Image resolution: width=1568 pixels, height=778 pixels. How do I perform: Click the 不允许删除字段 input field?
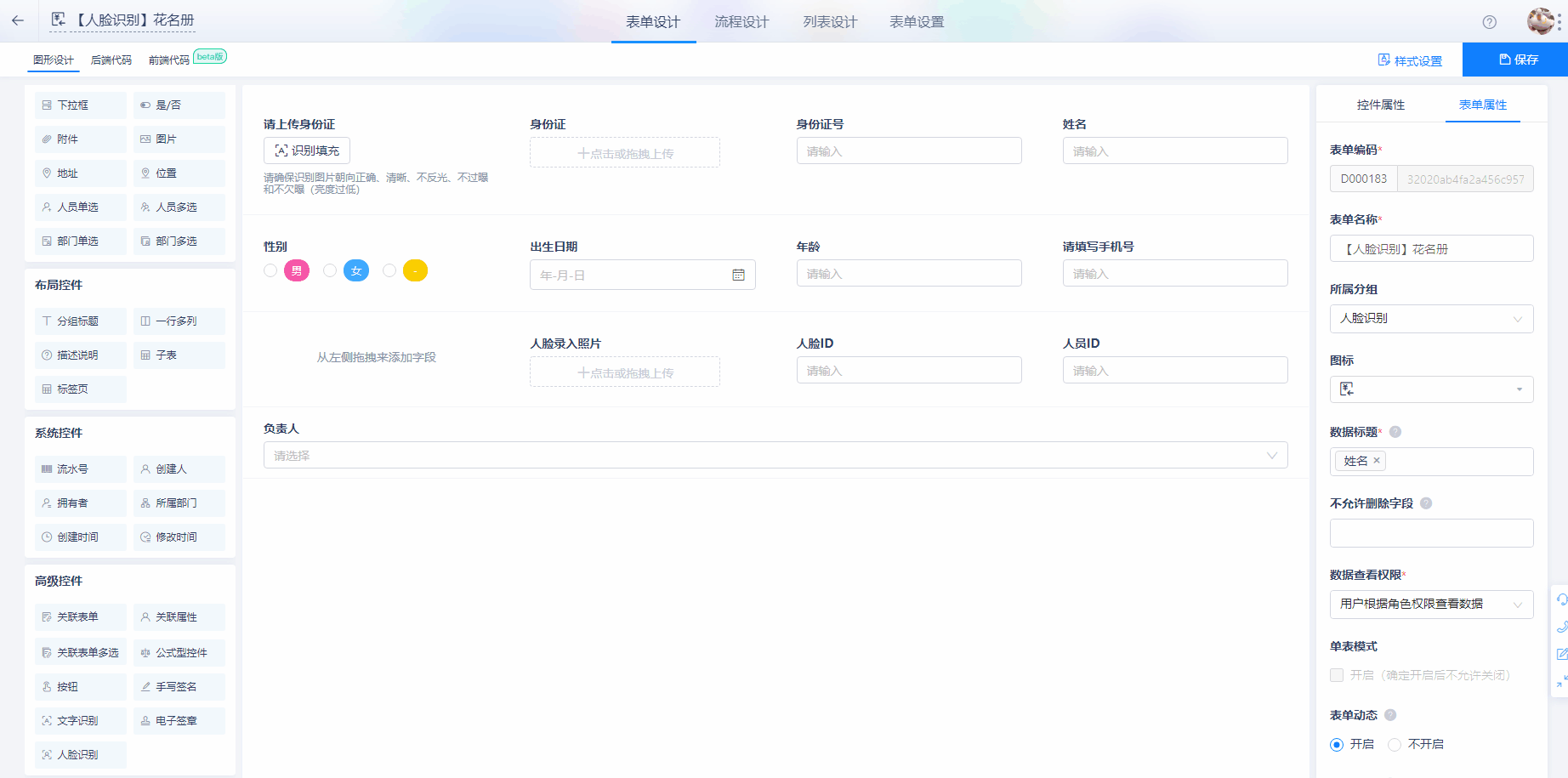click(x=1432, y=533)
